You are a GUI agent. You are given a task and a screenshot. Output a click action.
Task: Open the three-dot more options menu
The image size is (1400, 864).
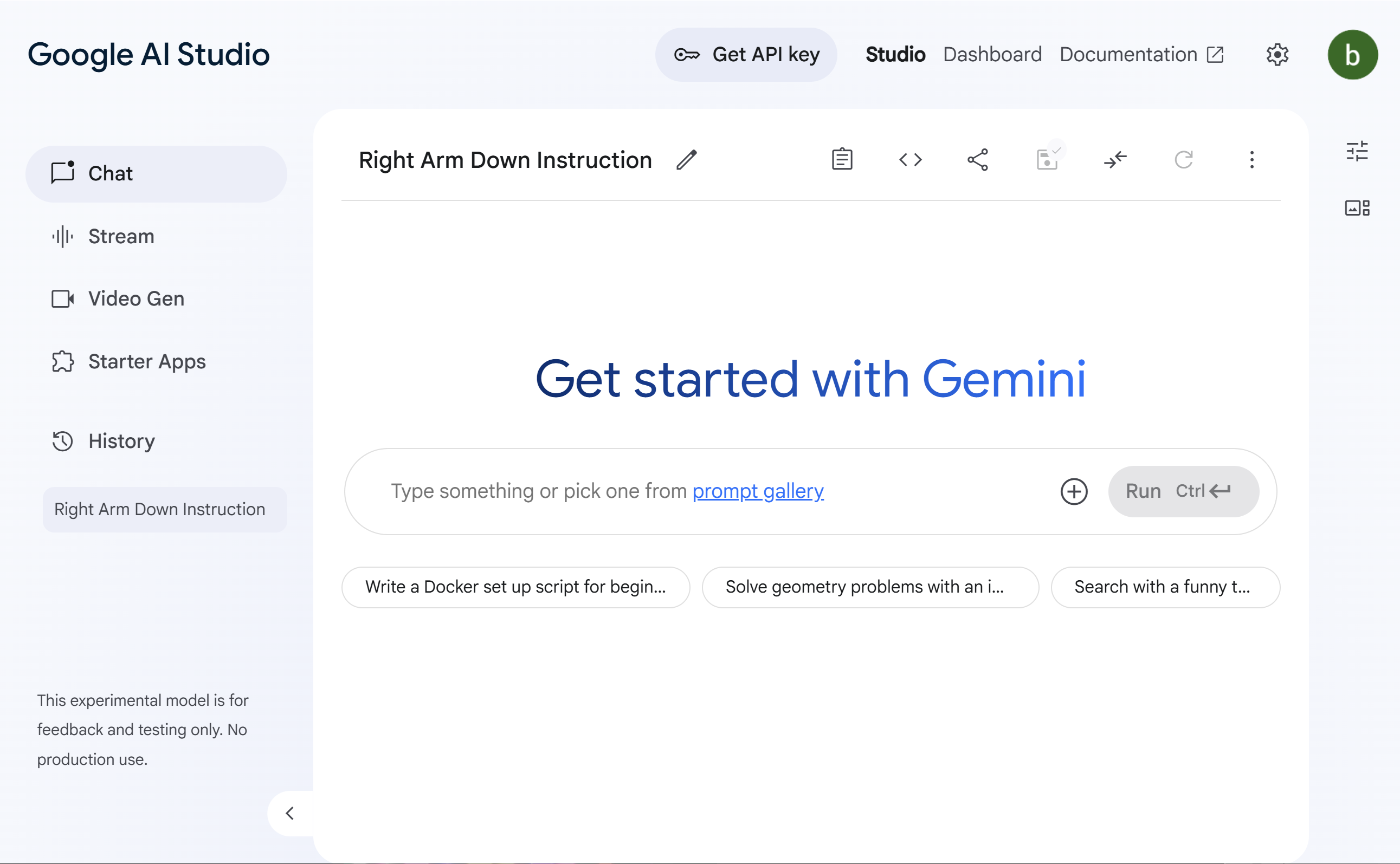(1251, 159)
